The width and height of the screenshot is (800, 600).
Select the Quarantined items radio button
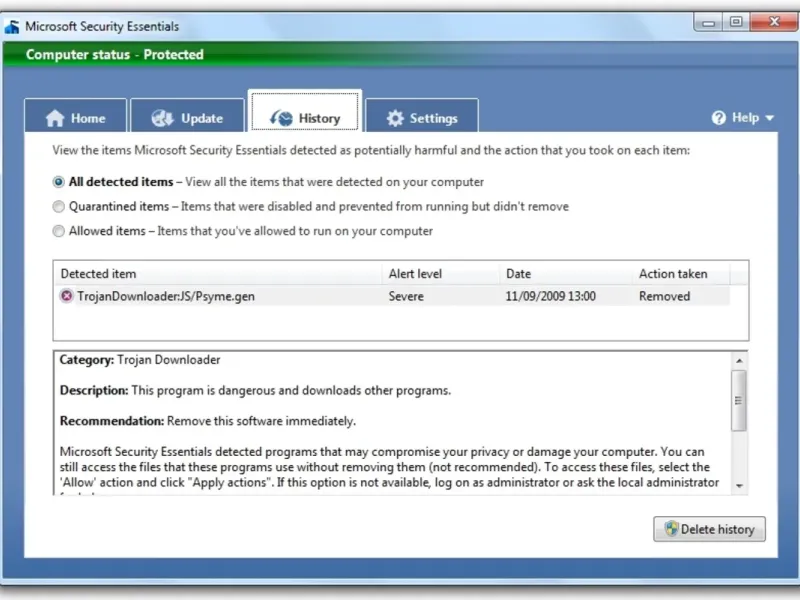pyautogui.click(x=59, y=206)
